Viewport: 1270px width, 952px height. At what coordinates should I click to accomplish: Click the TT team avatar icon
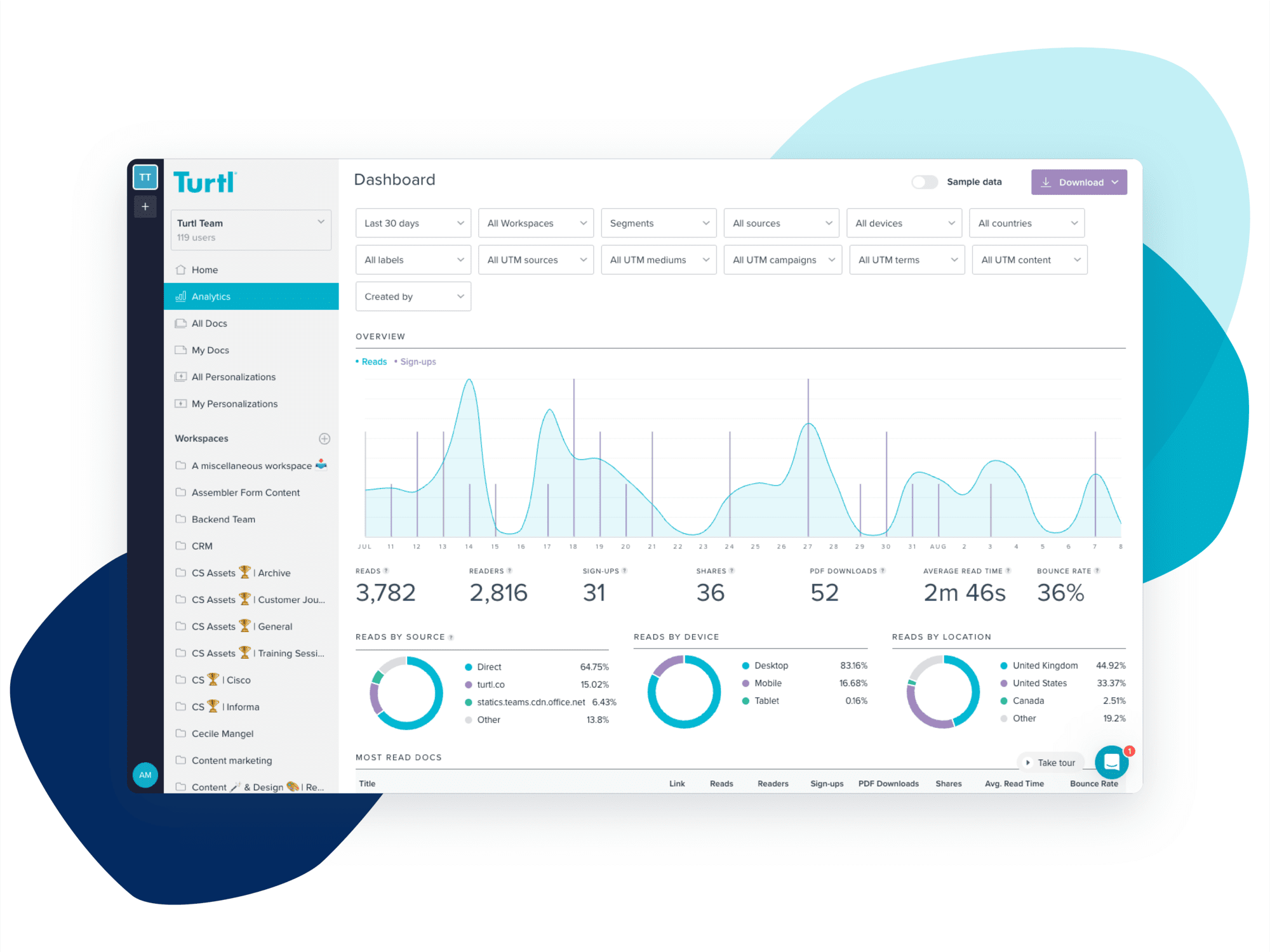click(x=145, y=177)
